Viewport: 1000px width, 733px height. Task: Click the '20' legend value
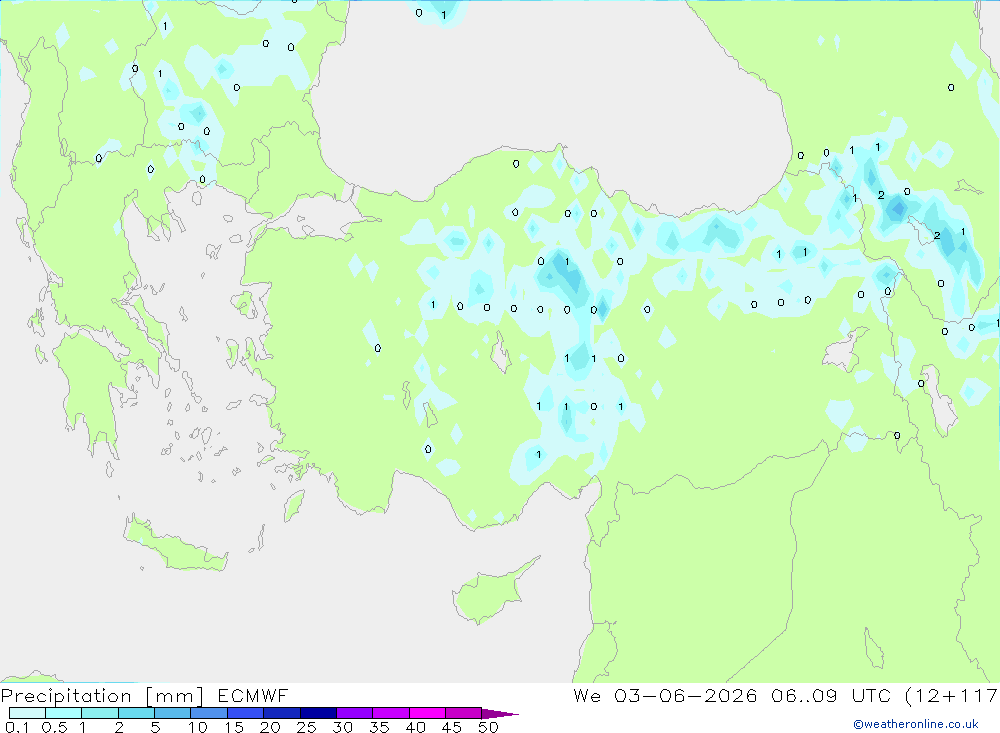270,727
